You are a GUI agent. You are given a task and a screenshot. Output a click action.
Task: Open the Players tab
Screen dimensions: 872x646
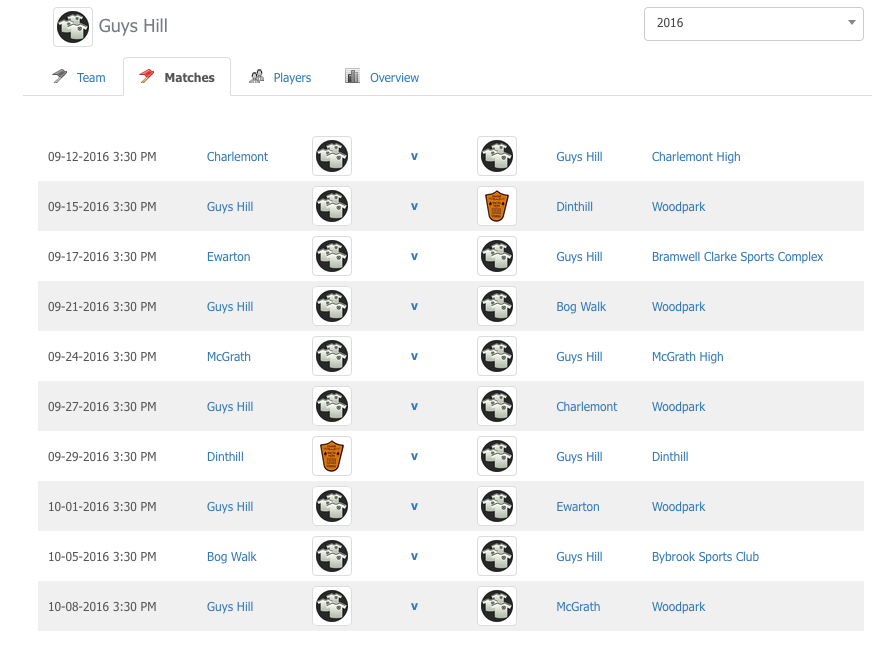(280, 77)
